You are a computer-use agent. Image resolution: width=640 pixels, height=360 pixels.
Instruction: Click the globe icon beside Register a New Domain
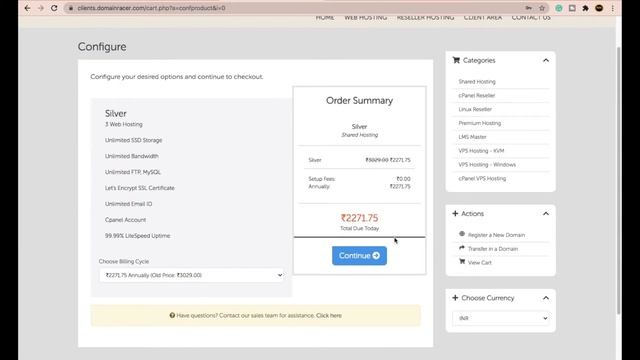[462, 234]
